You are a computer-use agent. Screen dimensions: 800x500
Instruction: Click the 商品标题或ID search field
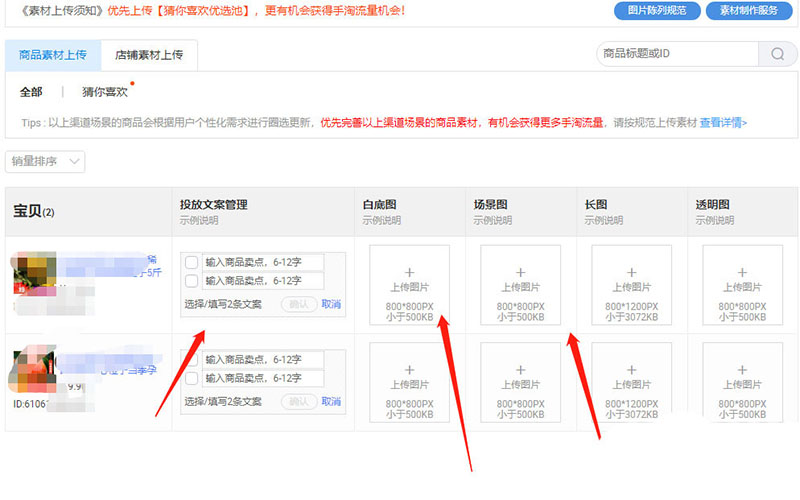tap(677, 54)
